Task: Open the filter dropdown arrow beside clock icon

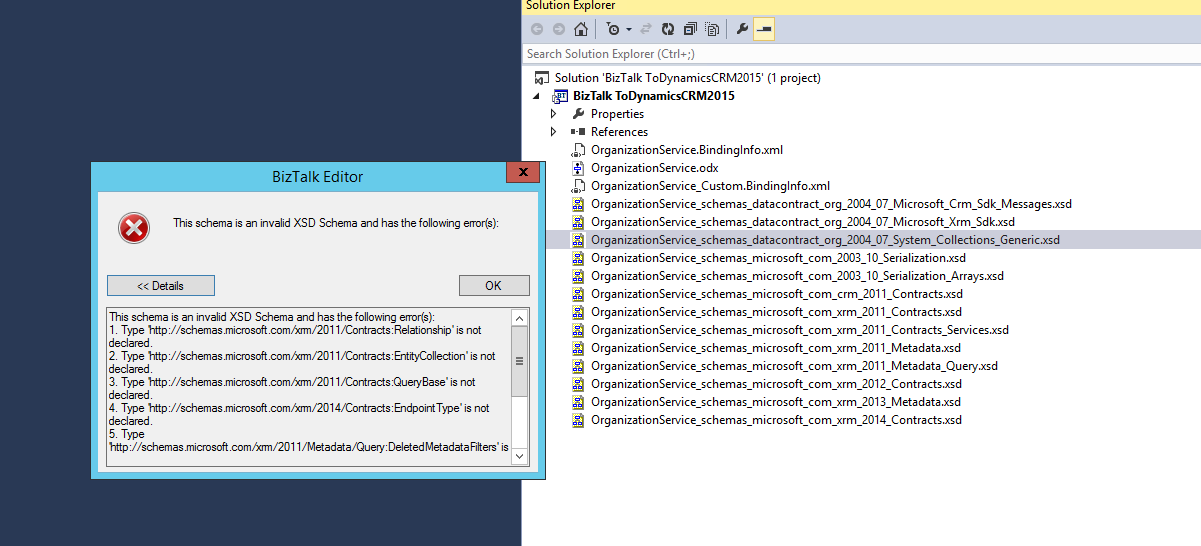Action: tap(628, 29)
